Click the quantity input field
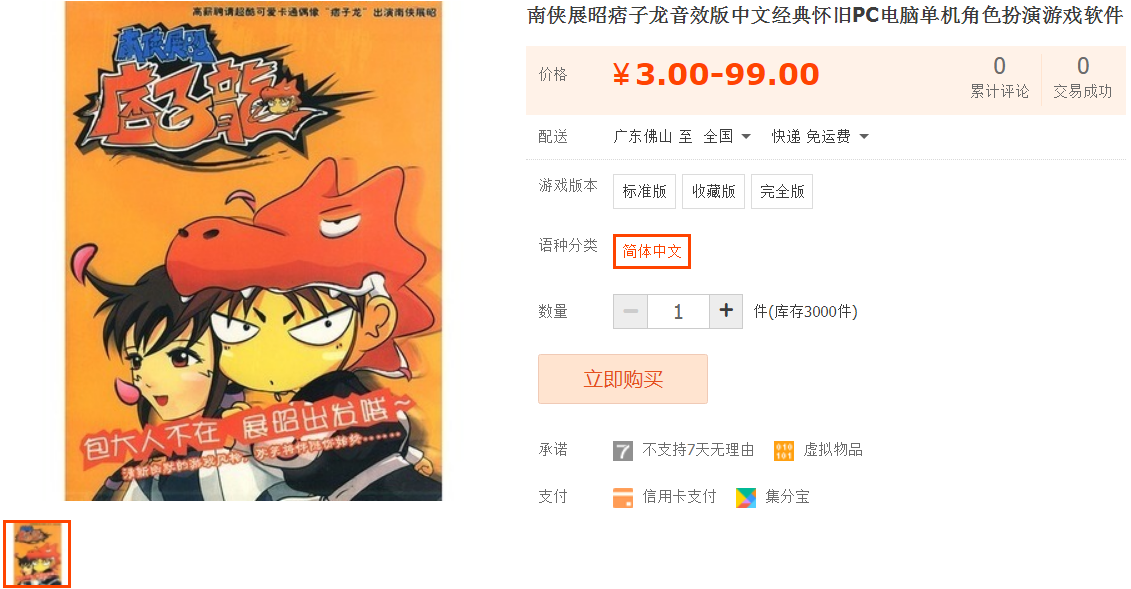 (x=678, y=311)
